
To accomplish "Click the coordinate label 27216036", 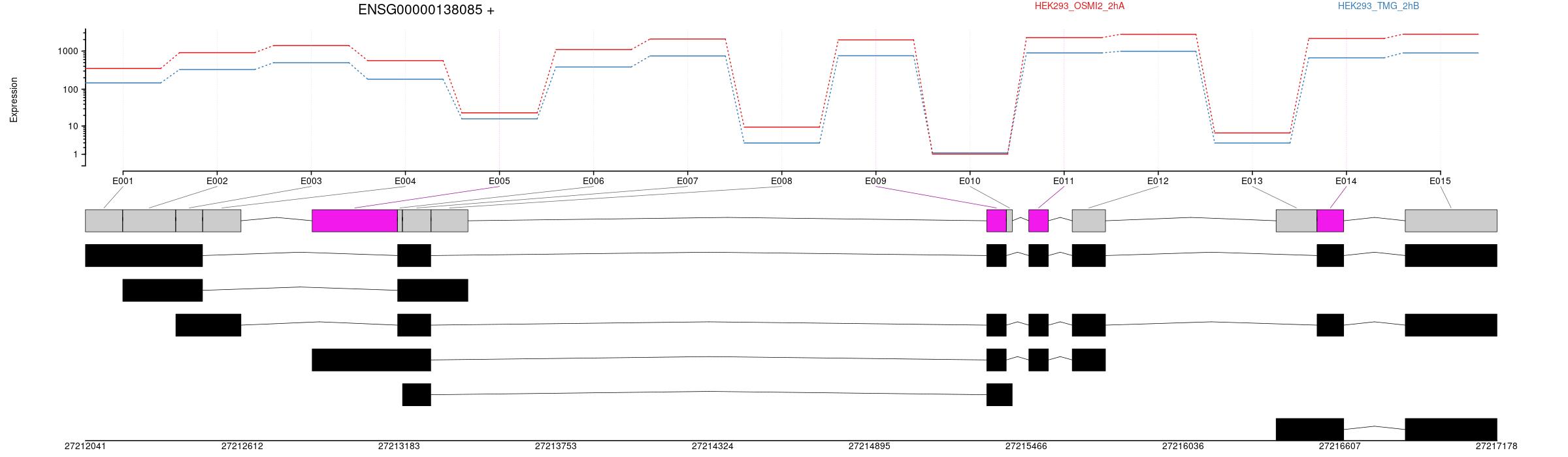I will (1183, 447).
